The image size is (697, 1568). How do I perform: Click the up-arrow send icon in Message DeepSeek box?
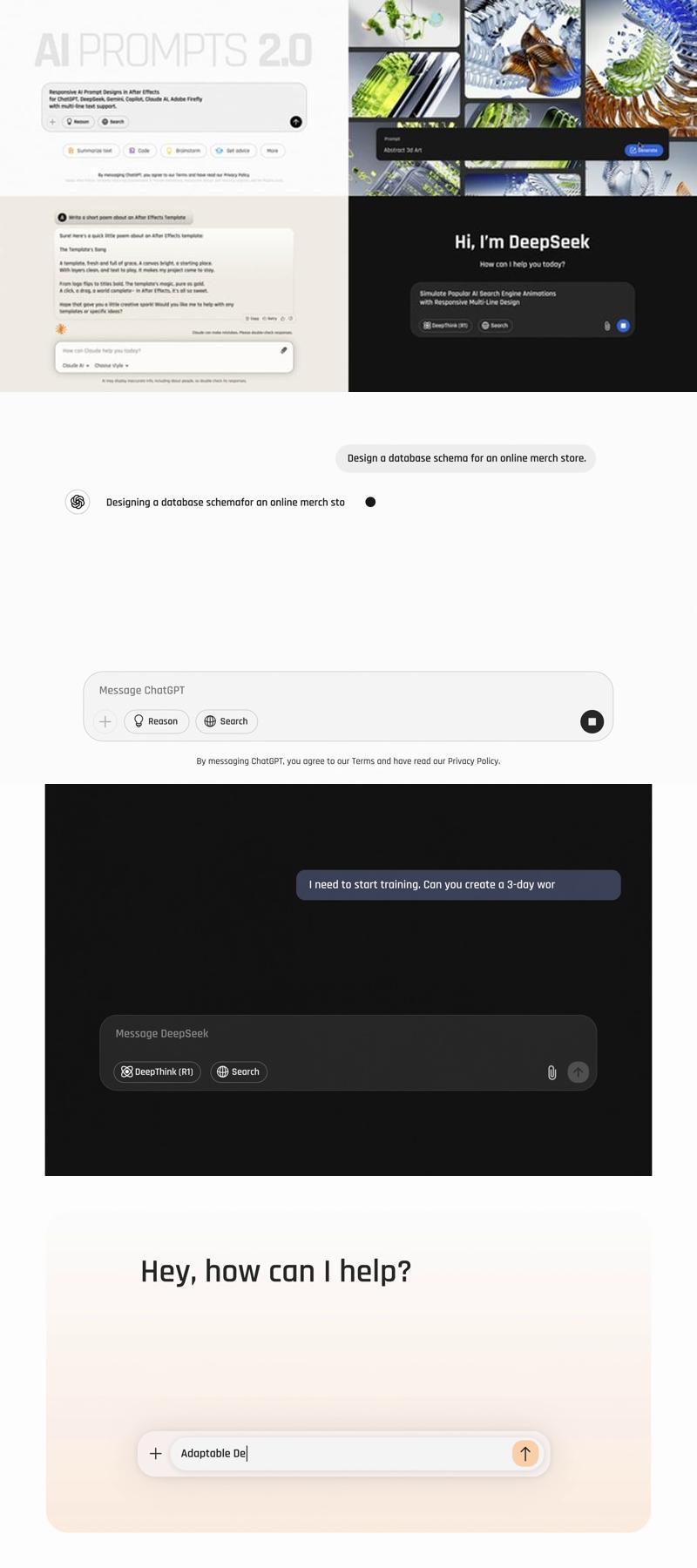tap(578, 1072)
